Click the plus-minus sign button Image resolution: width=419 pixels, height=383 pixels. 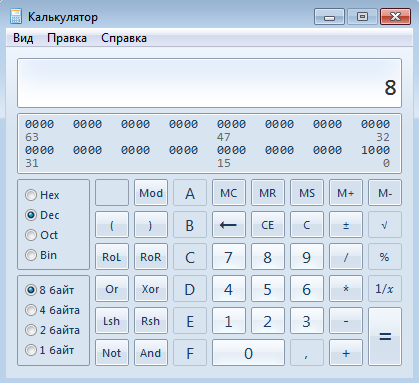click(x=346, y=225)
